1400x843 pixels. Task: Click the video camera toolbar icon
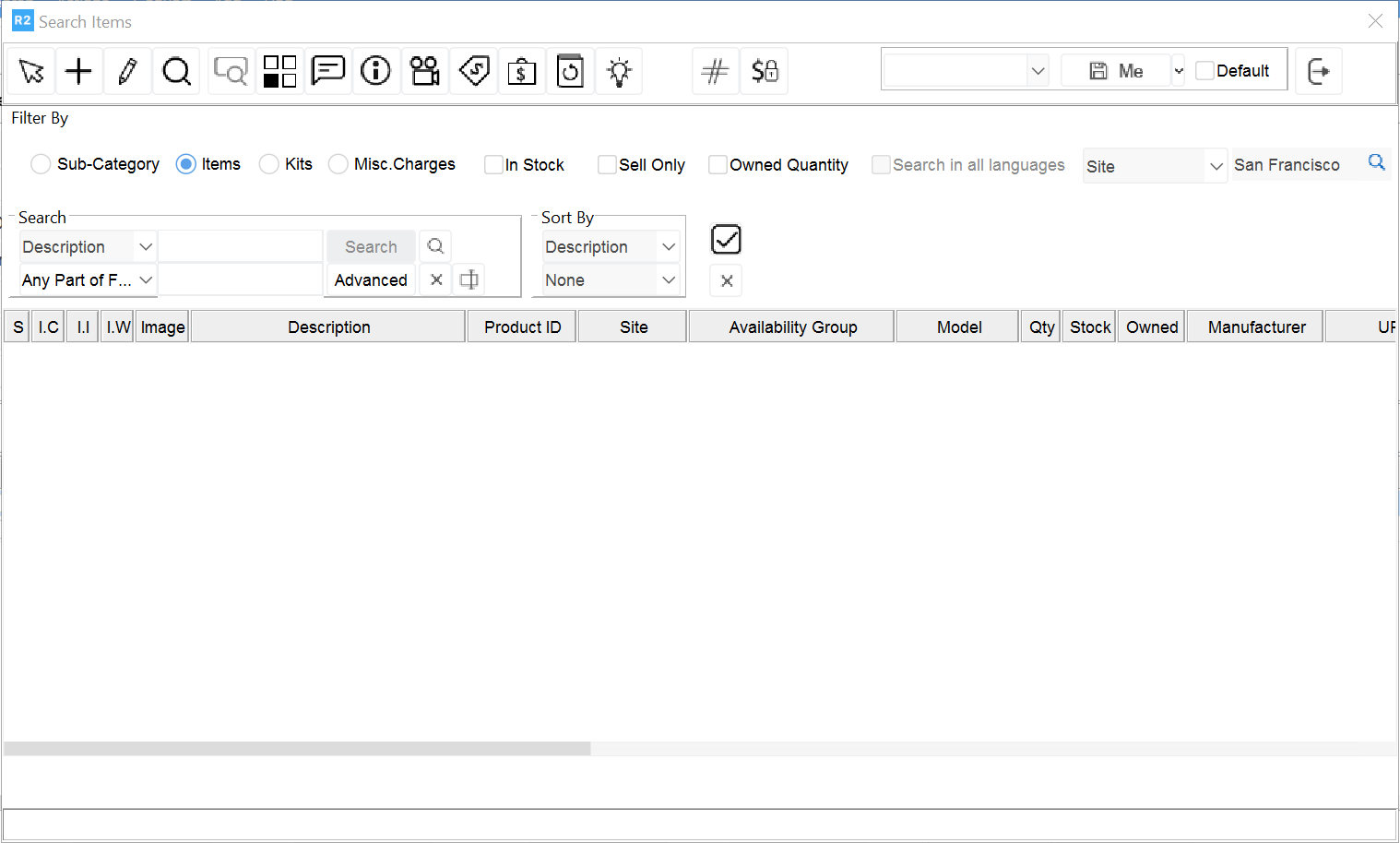[425, 71]
